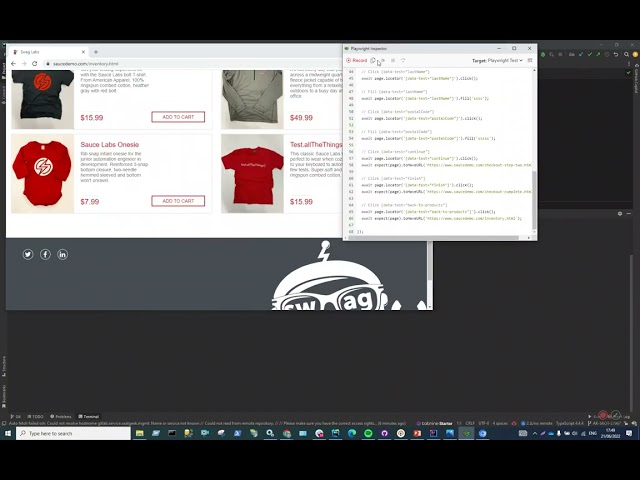
Task: Add the $15.99 Bolt T-Shirt to cart
Action: [178, 117]
